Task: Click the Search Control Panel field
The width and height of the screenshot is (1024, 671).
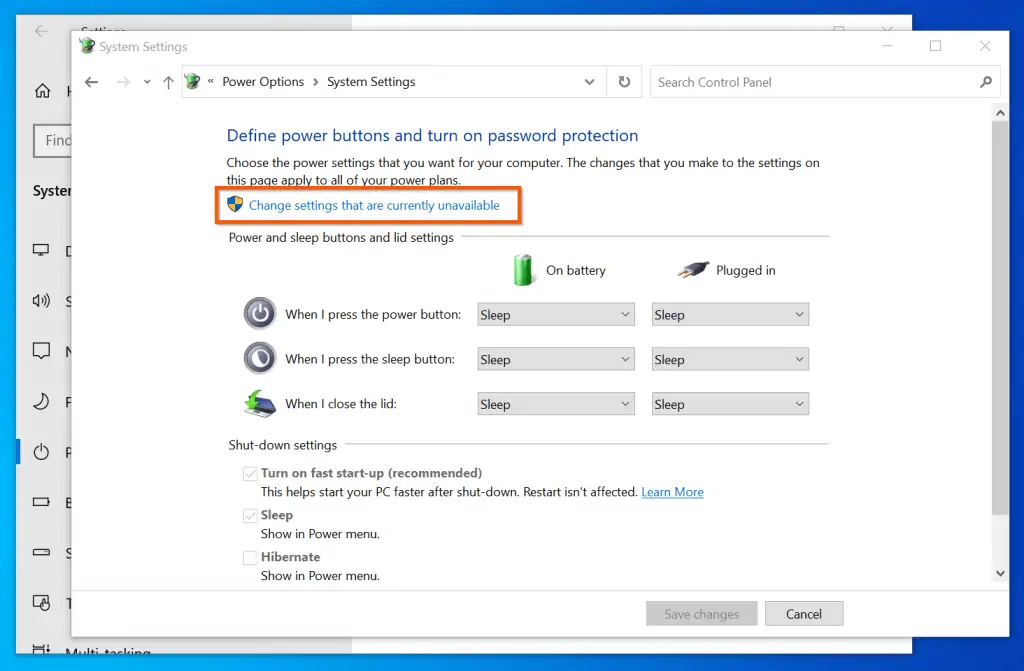Action: tap(810, 82)
